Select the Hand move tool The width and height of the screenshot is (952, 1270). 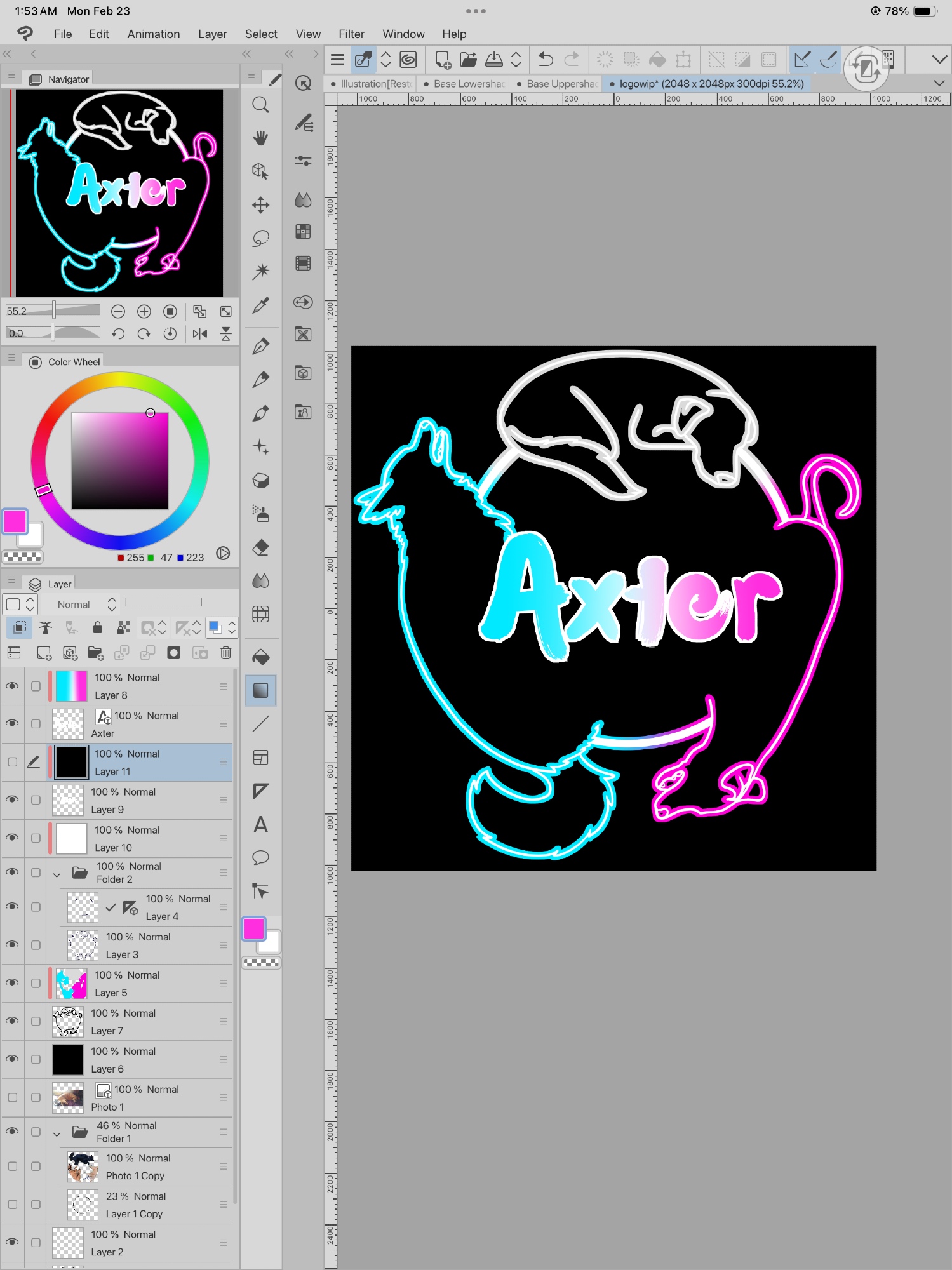(x=260, y=138)
